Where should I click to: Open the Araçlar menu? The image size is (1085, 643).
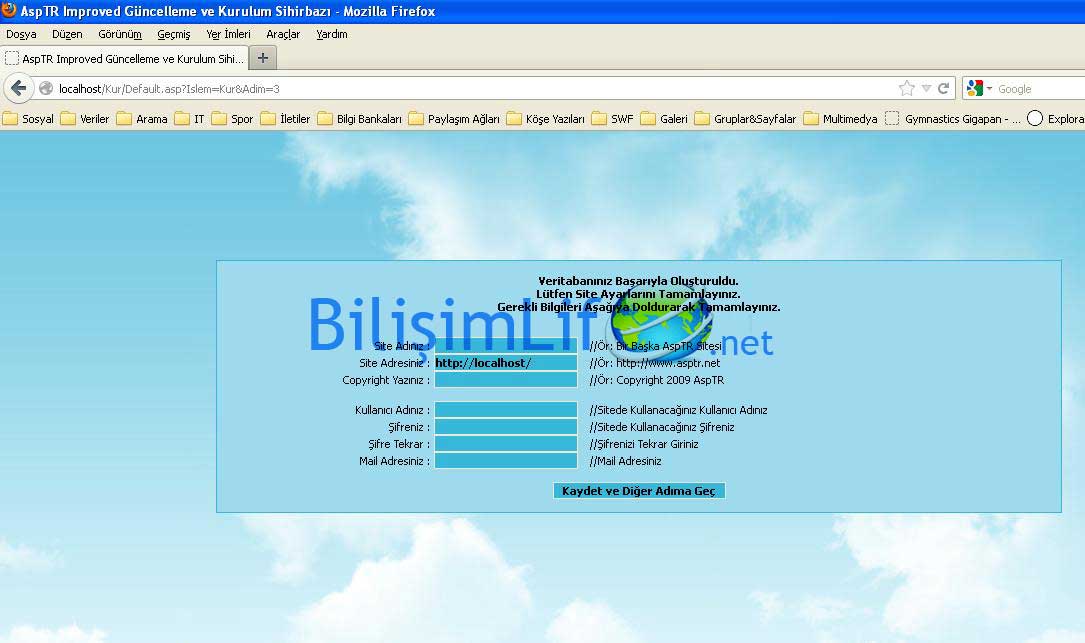(283, 34)
